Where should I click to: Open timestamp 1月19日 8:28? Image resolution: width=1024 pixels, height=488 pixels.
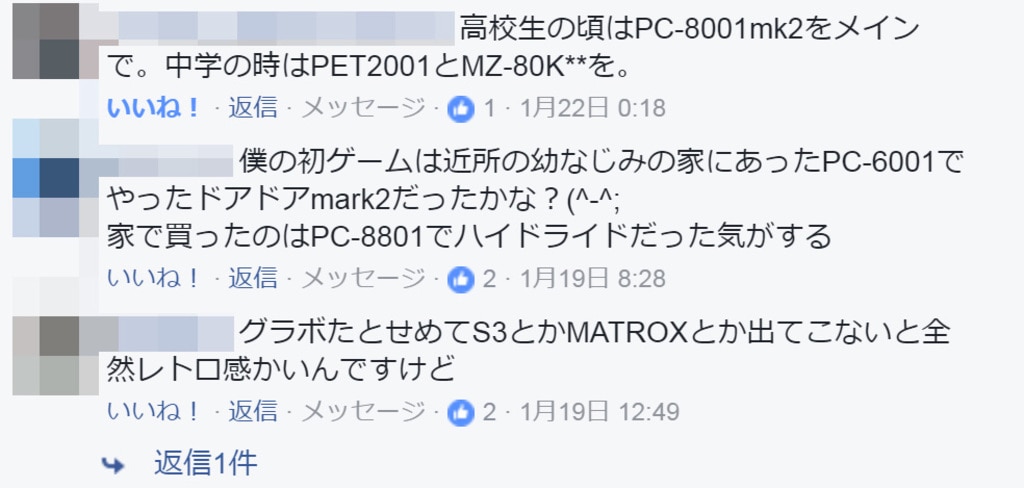coord(592,280)
